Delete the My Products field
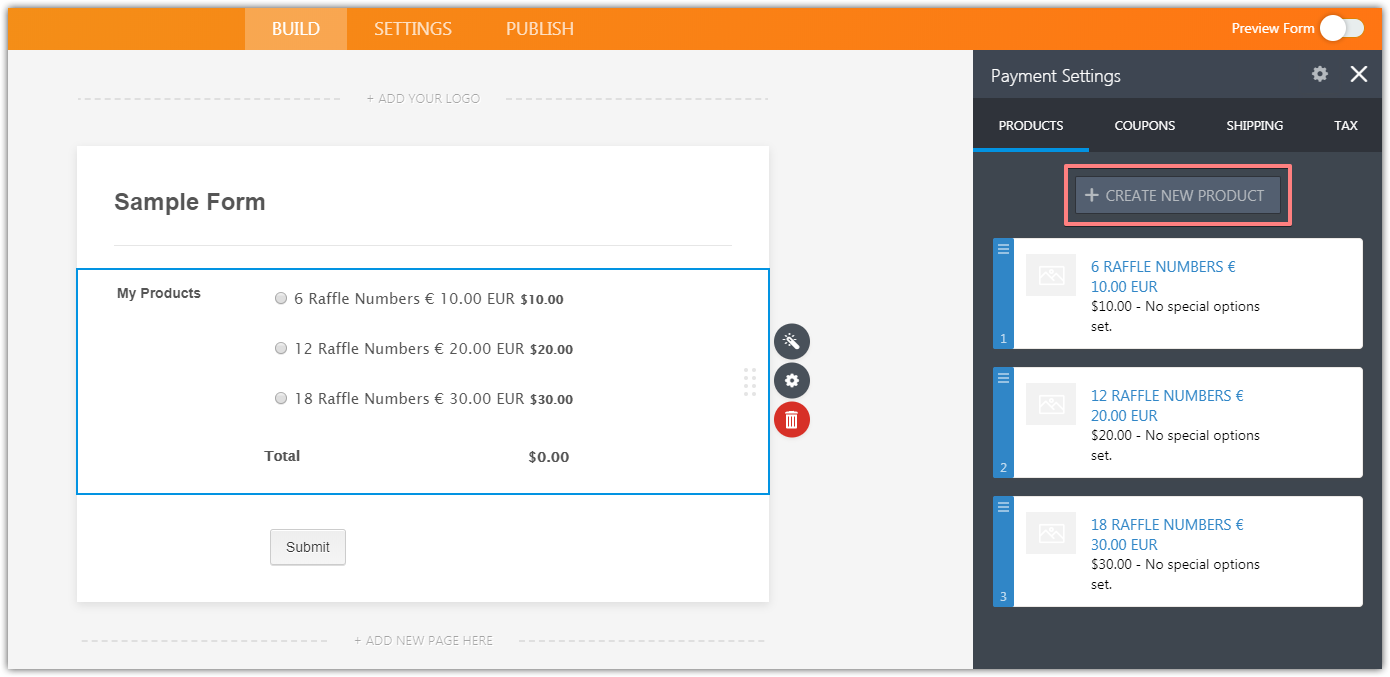The height and width of the screenshot is (677, 1390). tap(791, 420)
